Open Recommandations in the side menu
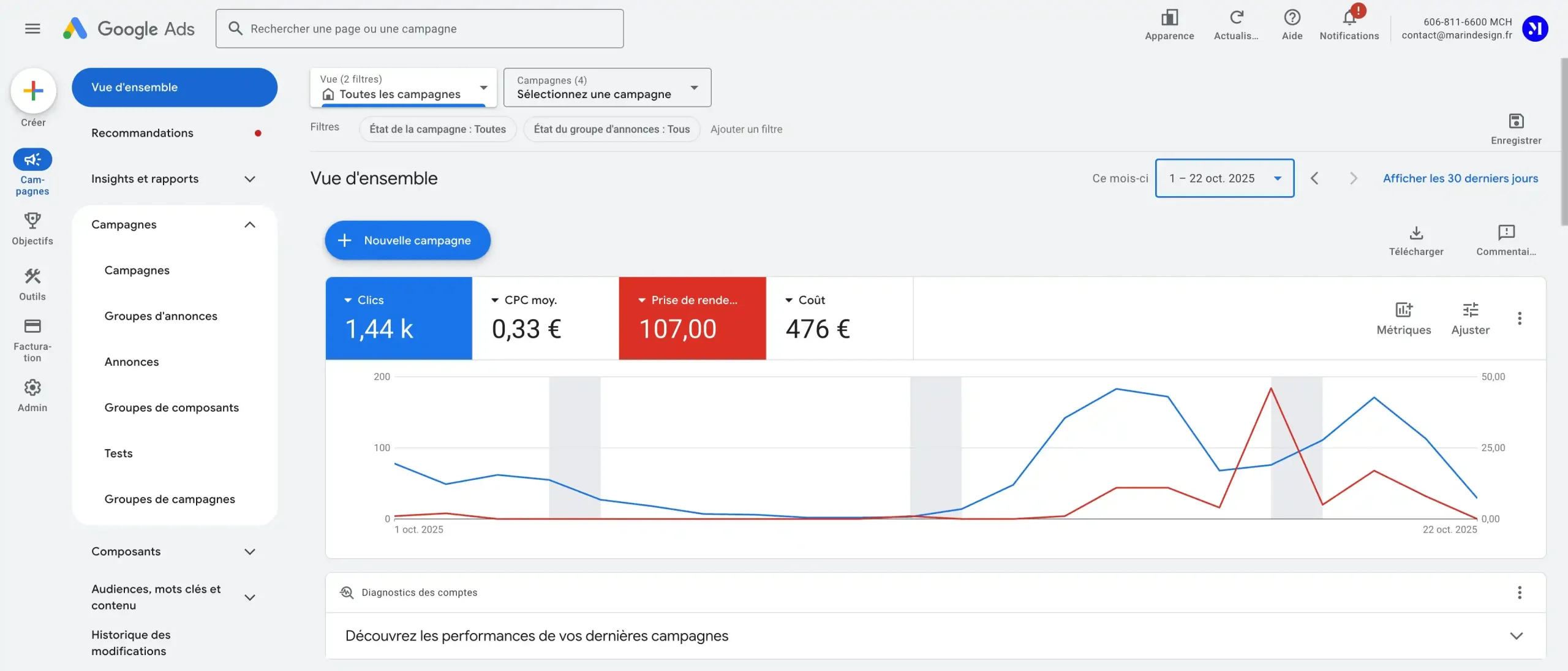Viewport: 1568px width, 671px height. click(142, 133)
